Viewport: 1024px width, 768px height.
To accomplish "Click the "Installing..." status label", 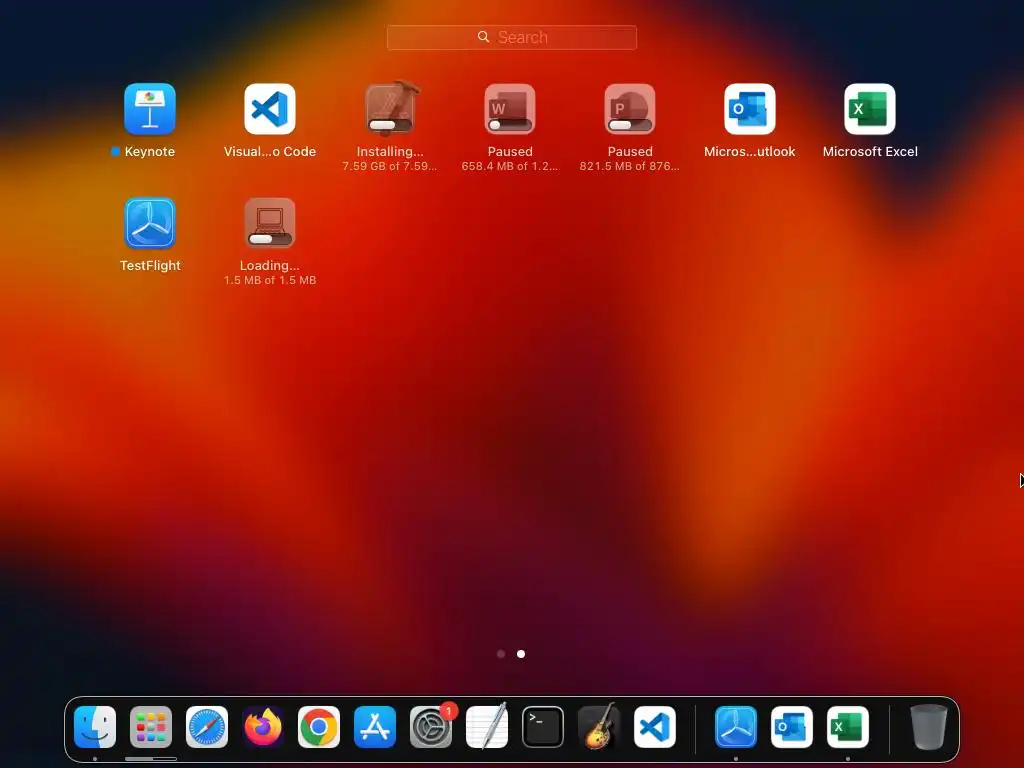I will tap(390, 152).
